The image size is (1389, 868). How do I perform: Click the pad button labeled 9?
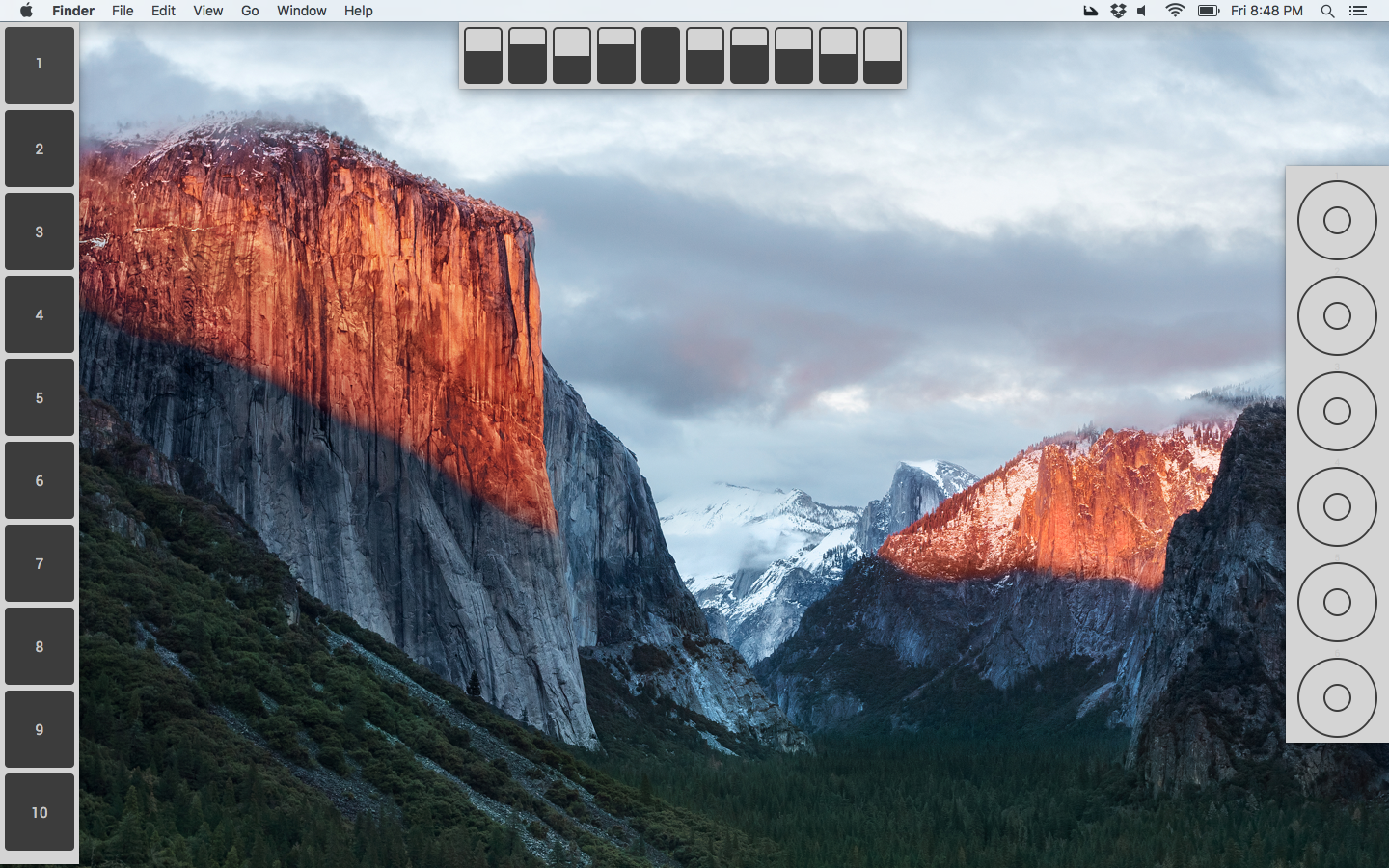(40, 729)
